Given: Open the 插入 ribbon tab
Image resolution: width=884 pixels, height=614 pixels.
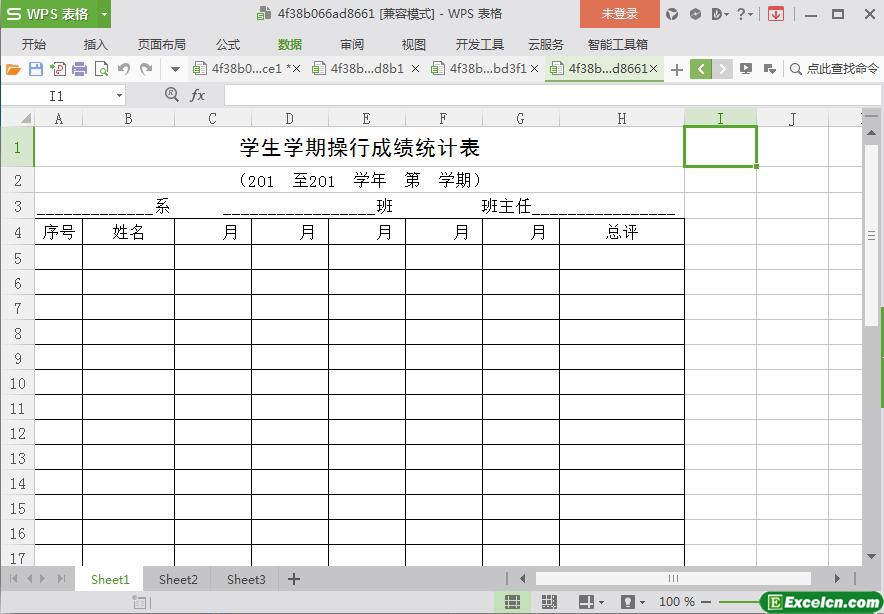Looking at the screenshot, I should click(96, 44).
